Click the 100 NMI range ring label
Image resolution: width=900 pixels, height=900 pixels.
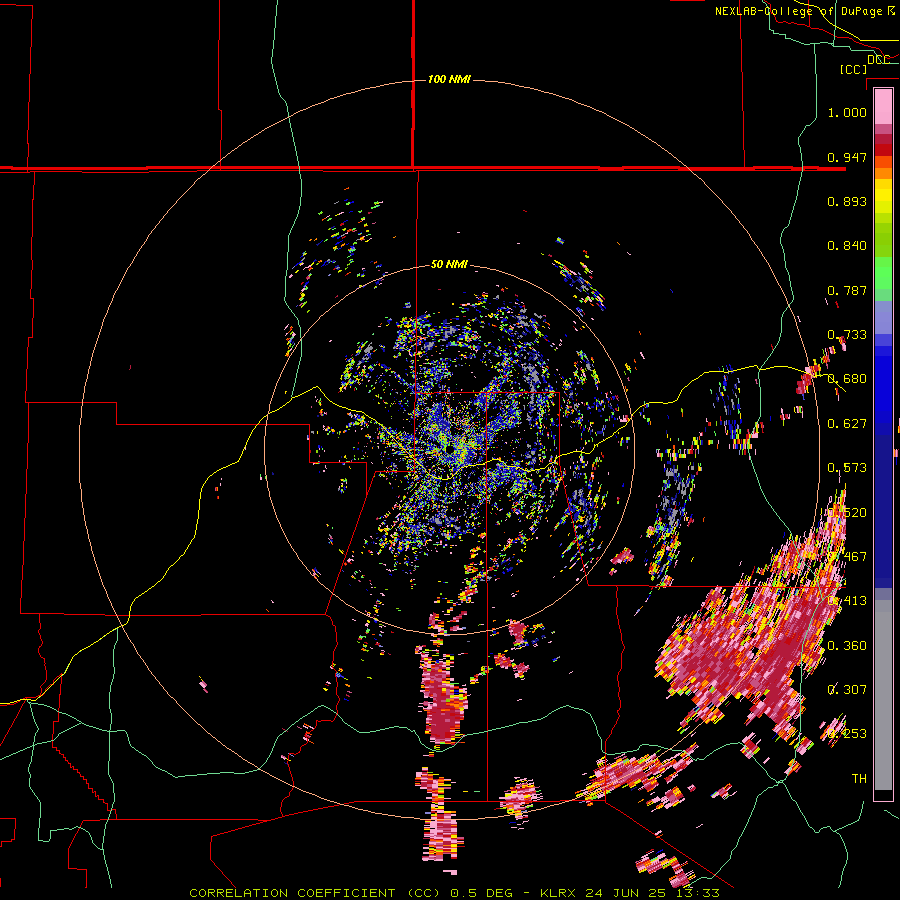click(449, 79)
